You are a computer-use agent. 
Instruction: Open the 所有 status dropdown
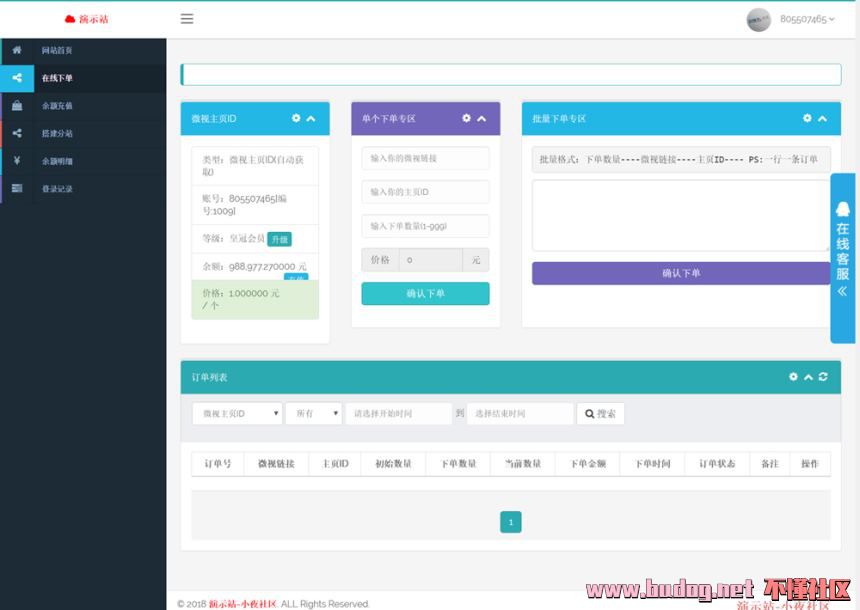coord(313,413)
